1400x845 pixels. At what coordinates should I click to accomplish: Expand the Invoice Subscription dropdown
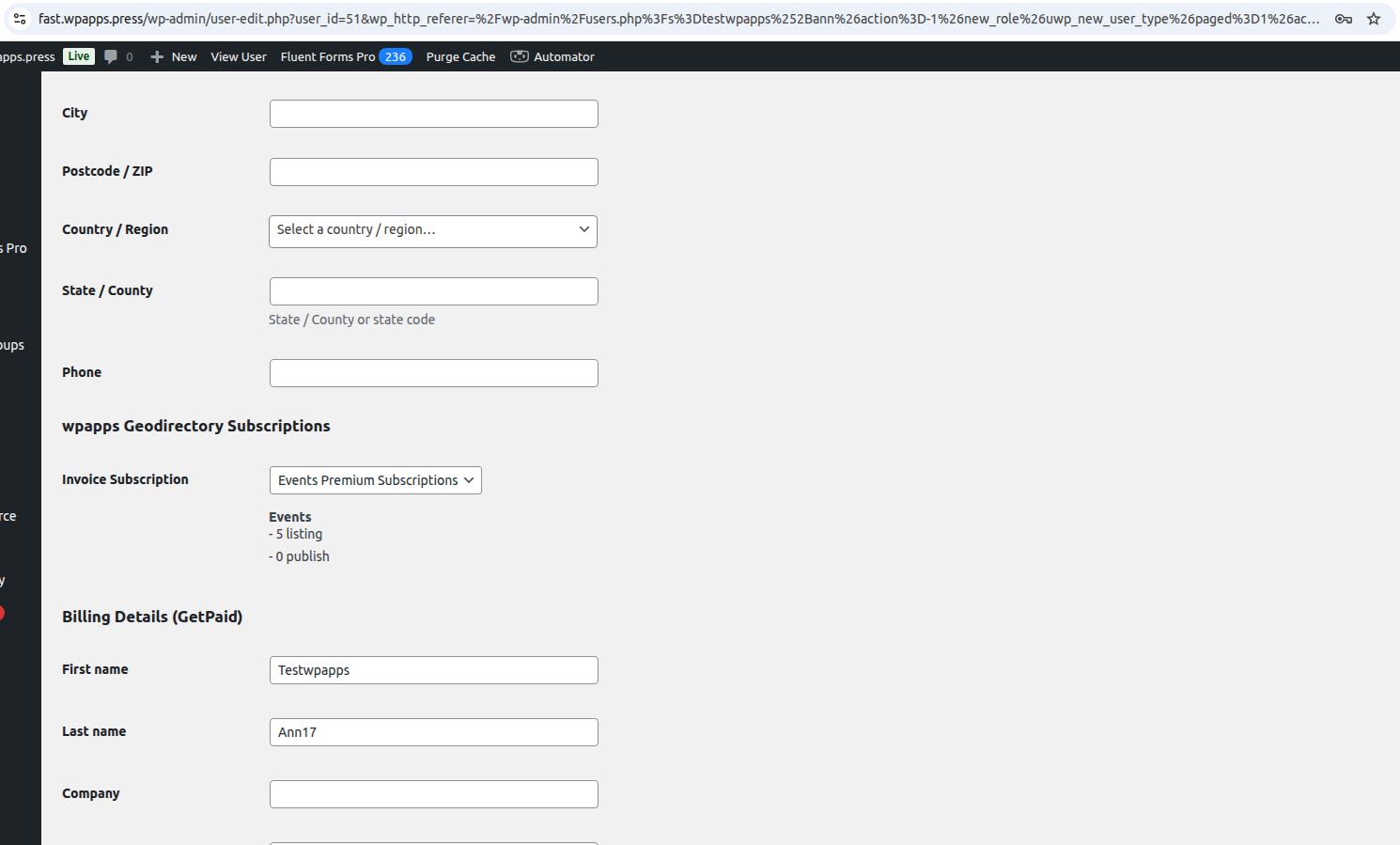pyautogui.click(x=375, y=480)
